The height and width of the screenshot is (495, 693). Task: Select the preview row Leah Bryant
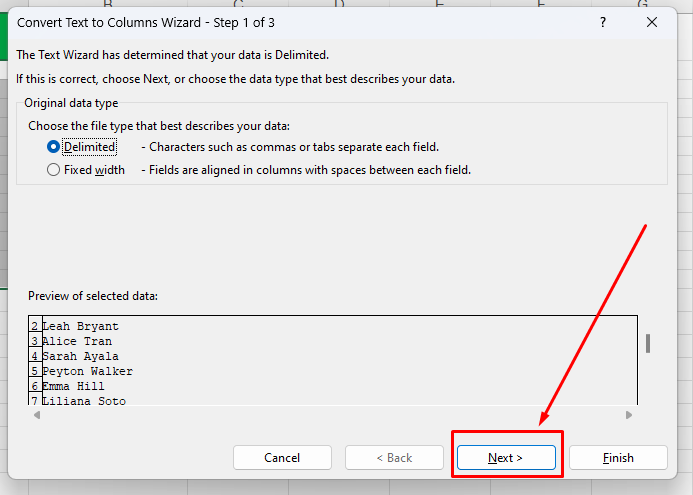80,326
